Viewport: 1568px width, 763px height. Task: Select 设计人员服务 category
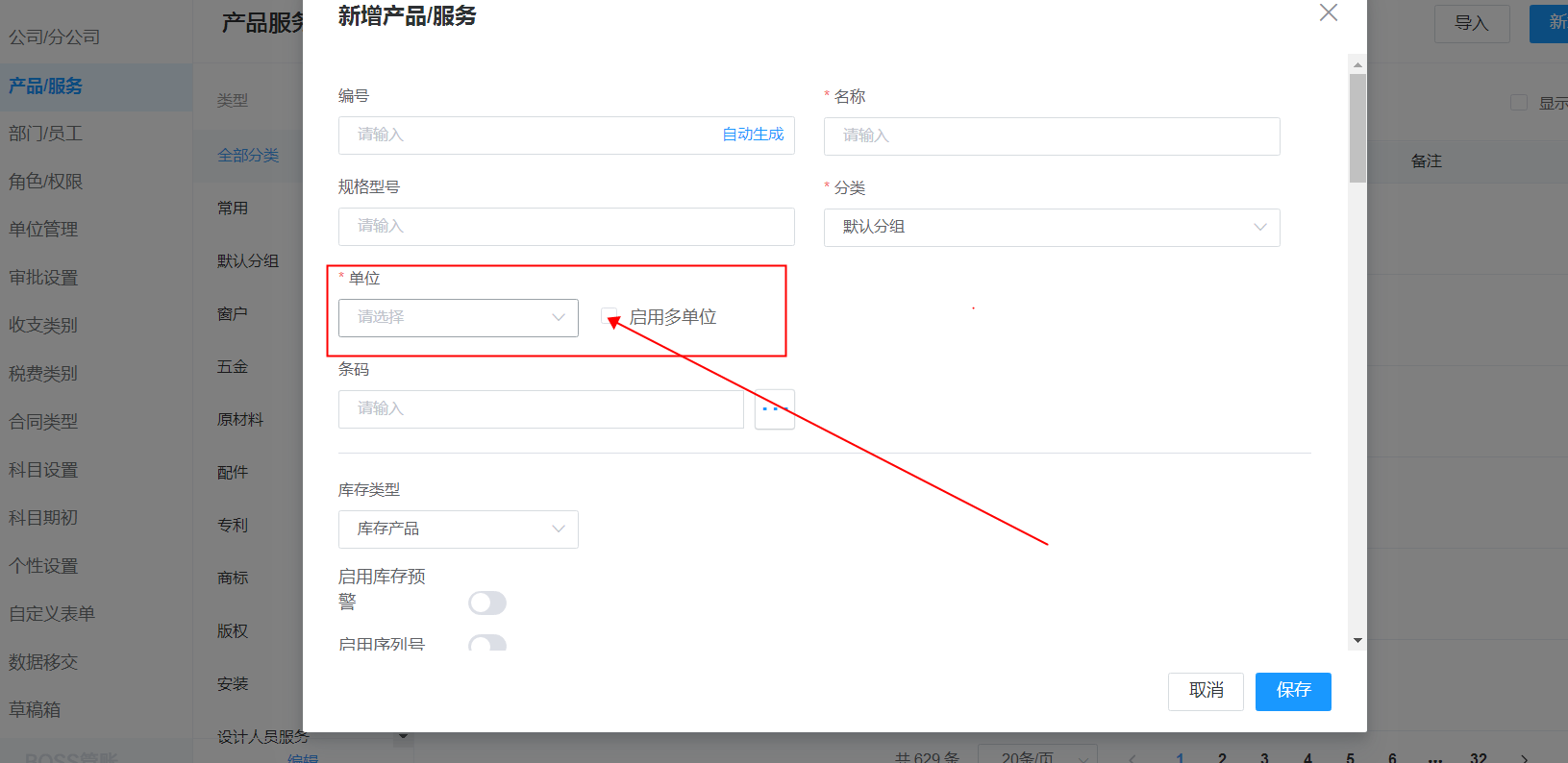pyautogui.click(x=263, y=737)
